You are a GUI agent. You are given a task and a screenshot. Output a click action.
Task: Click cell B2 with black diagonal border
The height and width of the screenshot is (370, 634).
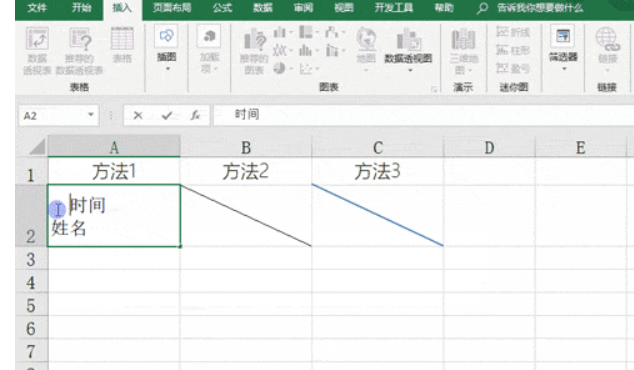(246, 215)
